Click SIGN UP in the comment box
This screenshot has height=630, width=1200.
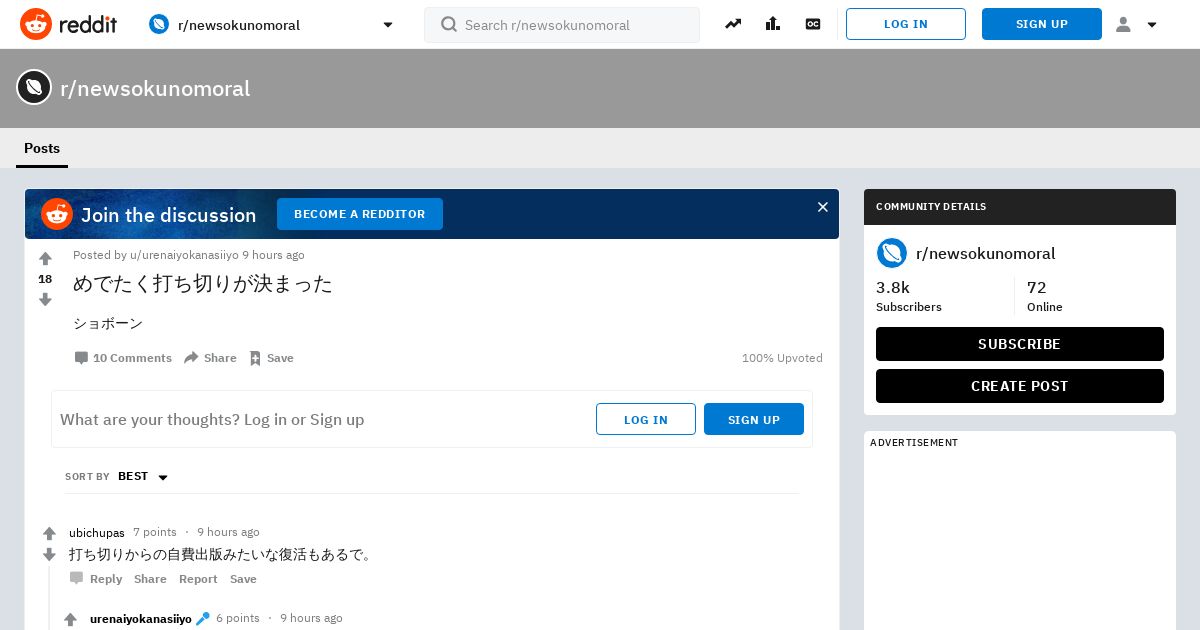tap(754, 419)
